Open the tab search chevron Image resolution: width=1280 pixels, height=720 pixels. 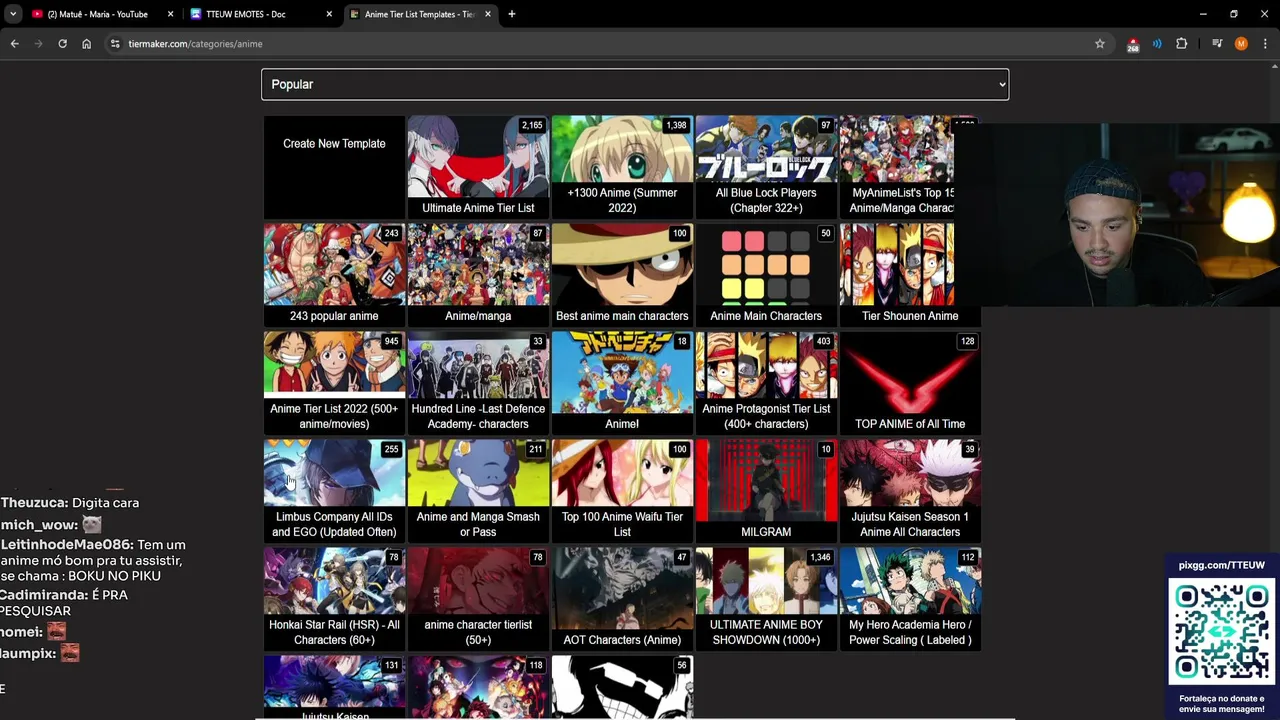(x=12, y=14)
